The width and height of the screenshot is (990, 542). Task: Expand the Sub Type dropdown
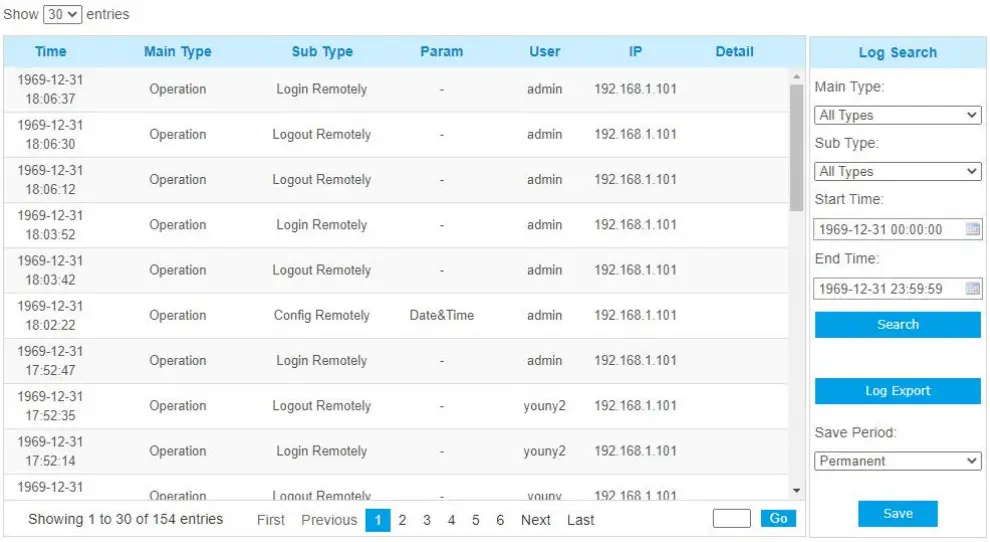(x=897, y=171)
